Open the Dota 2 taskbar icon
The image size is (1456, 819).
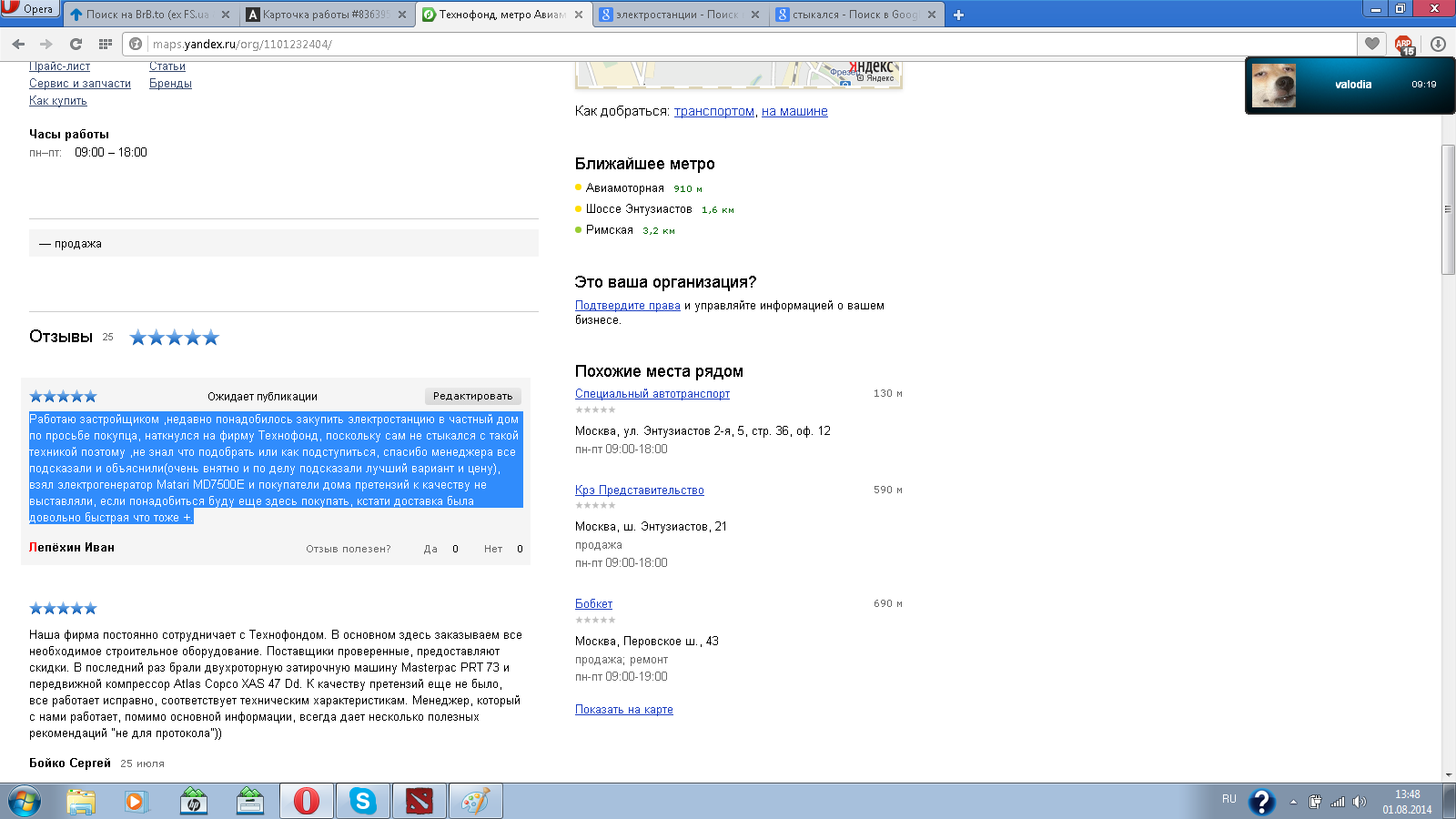coord(420,802)
